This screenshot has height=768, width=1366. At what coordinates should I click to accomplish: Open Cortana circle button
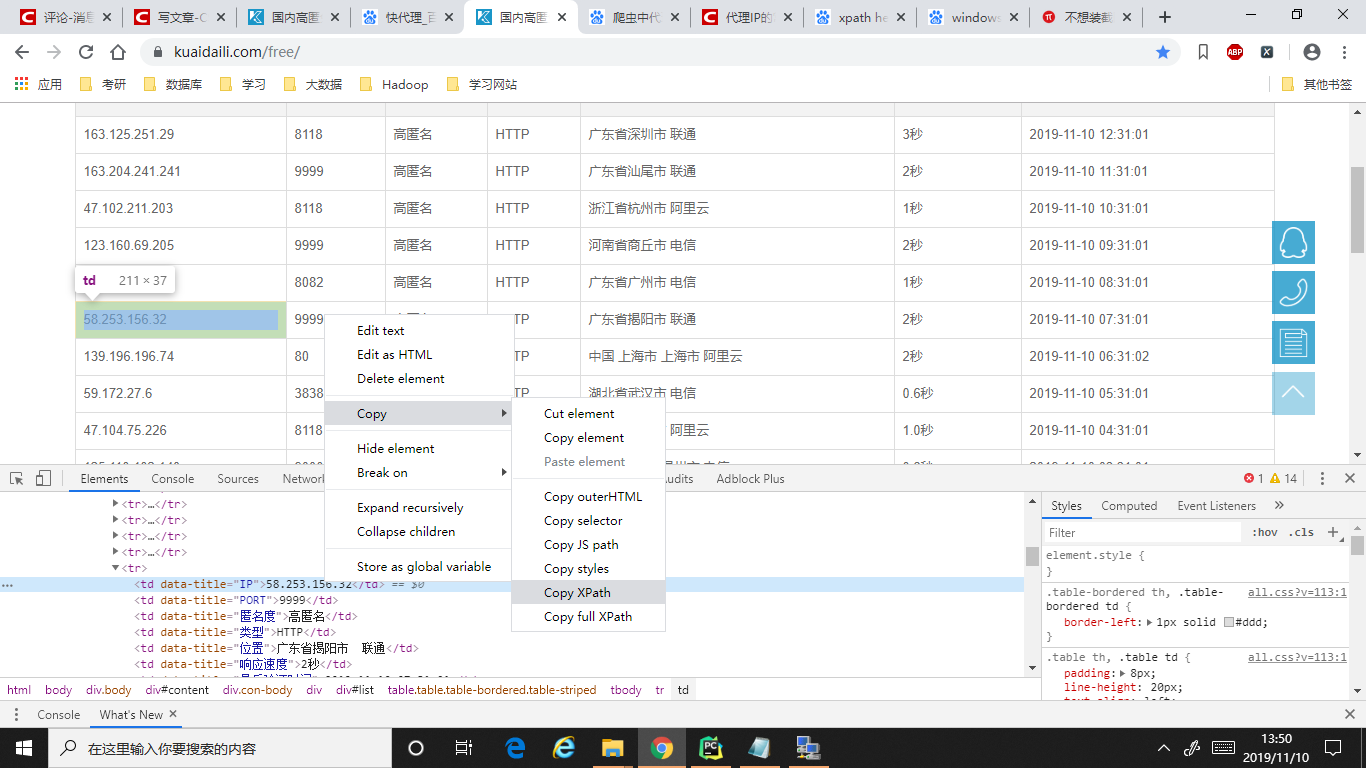pyautogui.click(x=416, y=747)
